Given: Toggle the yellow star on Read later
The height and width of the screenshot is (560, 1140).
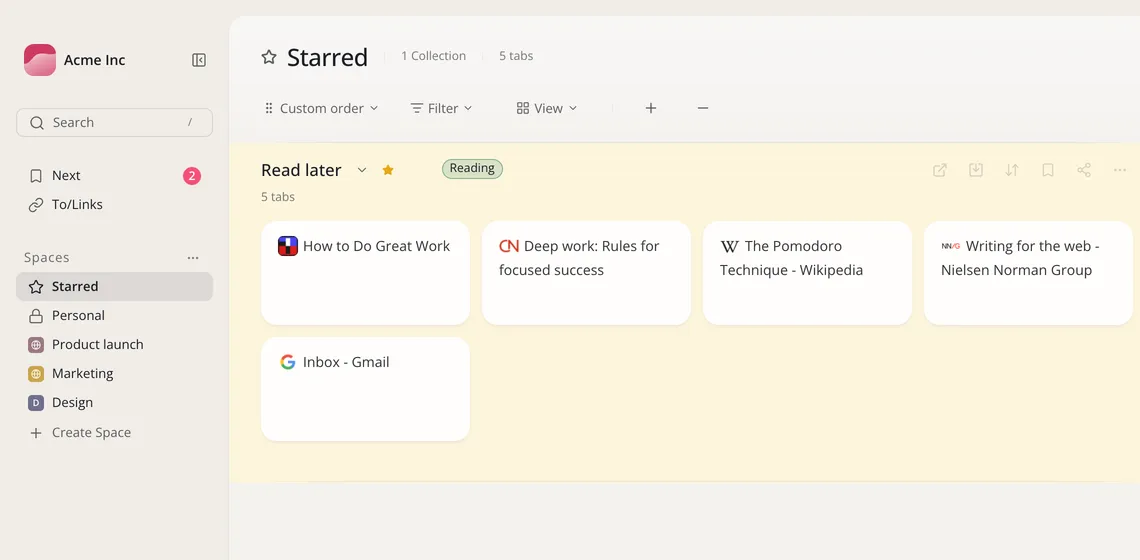Looking at the screenshot, I should pos(388,170).
